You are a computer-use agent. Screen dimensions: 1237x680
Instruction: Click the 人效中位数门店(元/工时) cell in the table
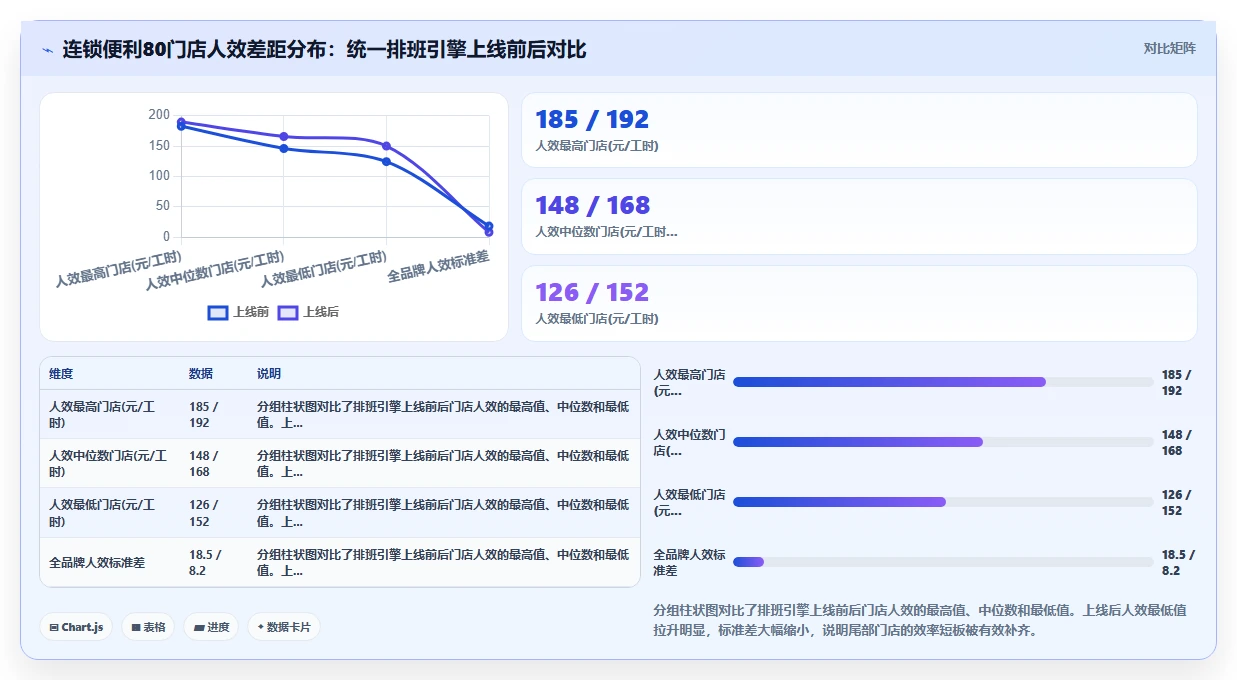point(108,463)
